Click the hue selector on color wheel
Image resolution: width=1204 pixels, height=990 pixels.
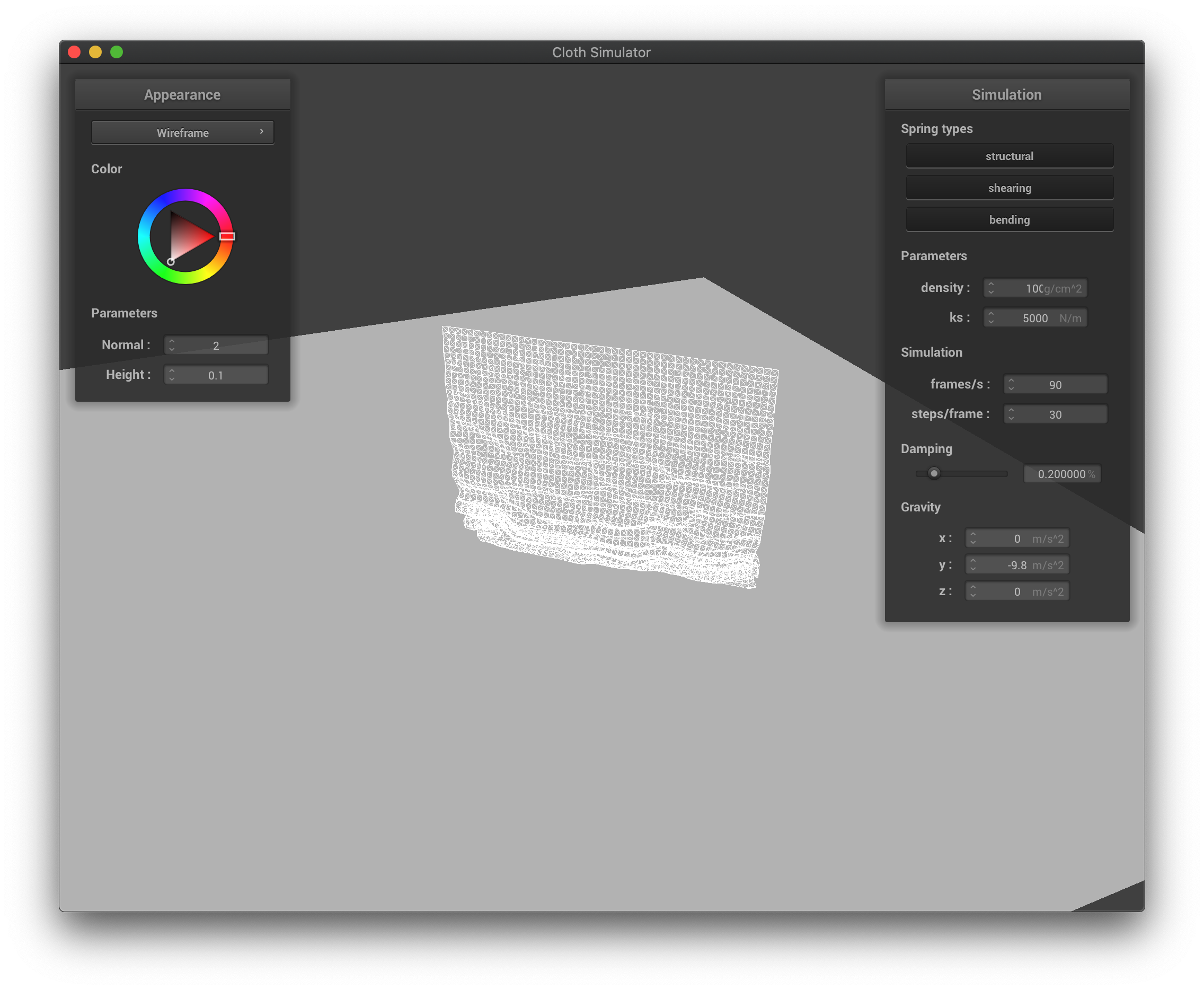[x=227, y=236]
